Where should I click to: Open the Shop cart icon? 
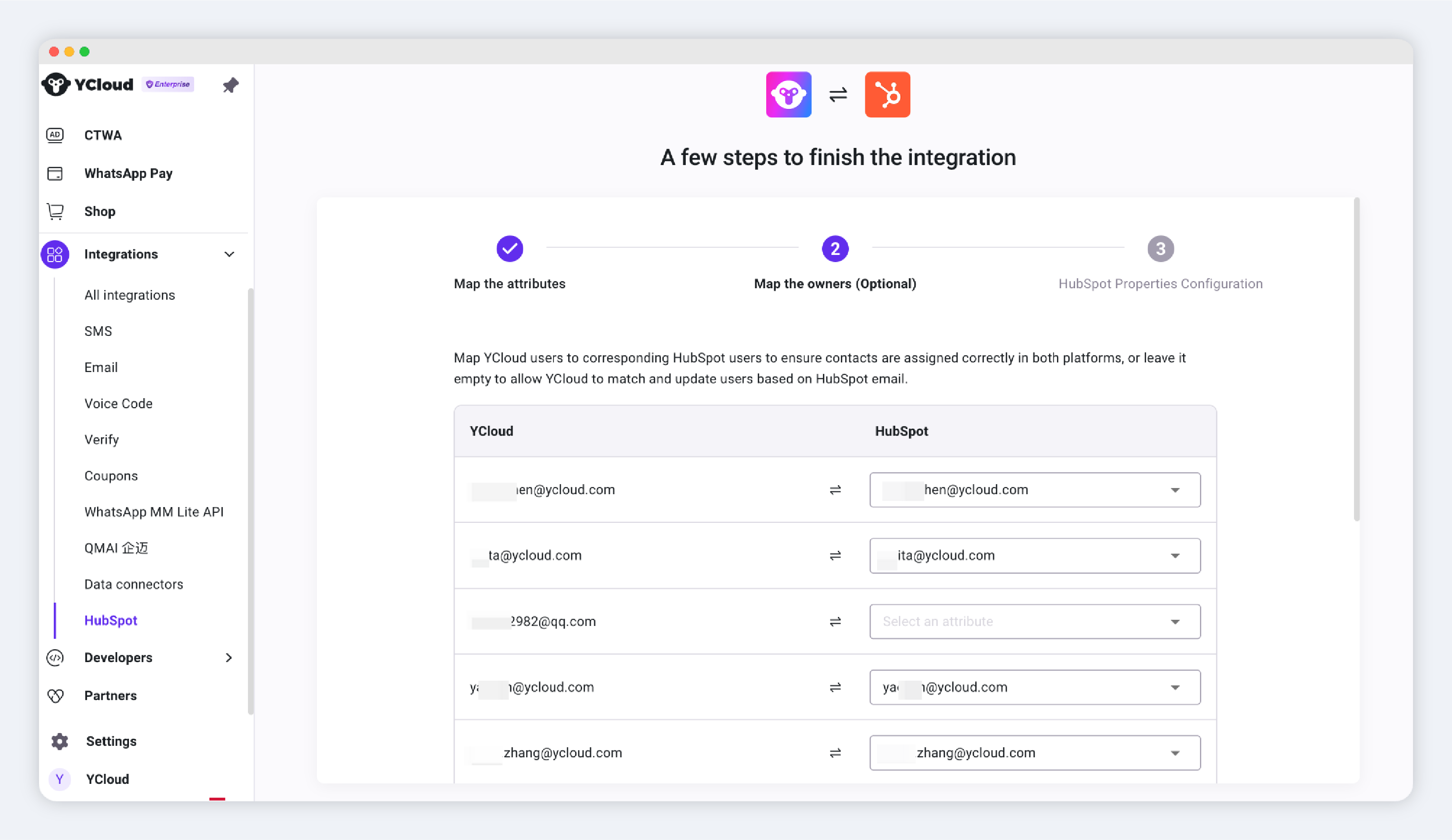55,211
